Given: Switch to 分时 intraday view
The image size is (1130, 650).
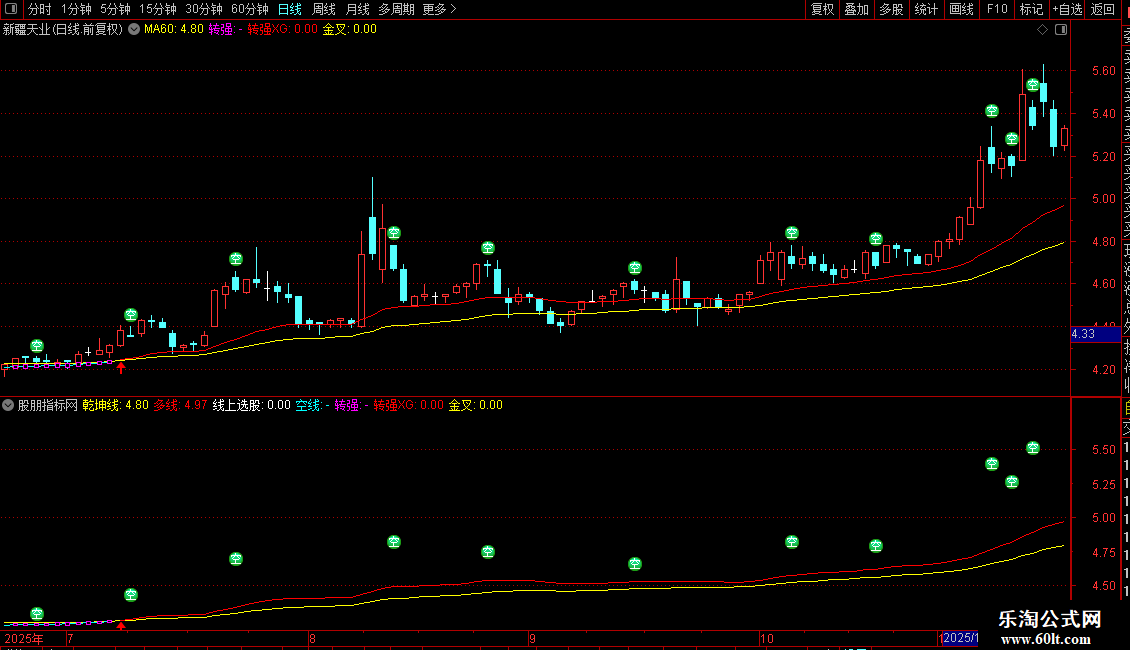Looking at the screenshot, I should pos(40,9).
